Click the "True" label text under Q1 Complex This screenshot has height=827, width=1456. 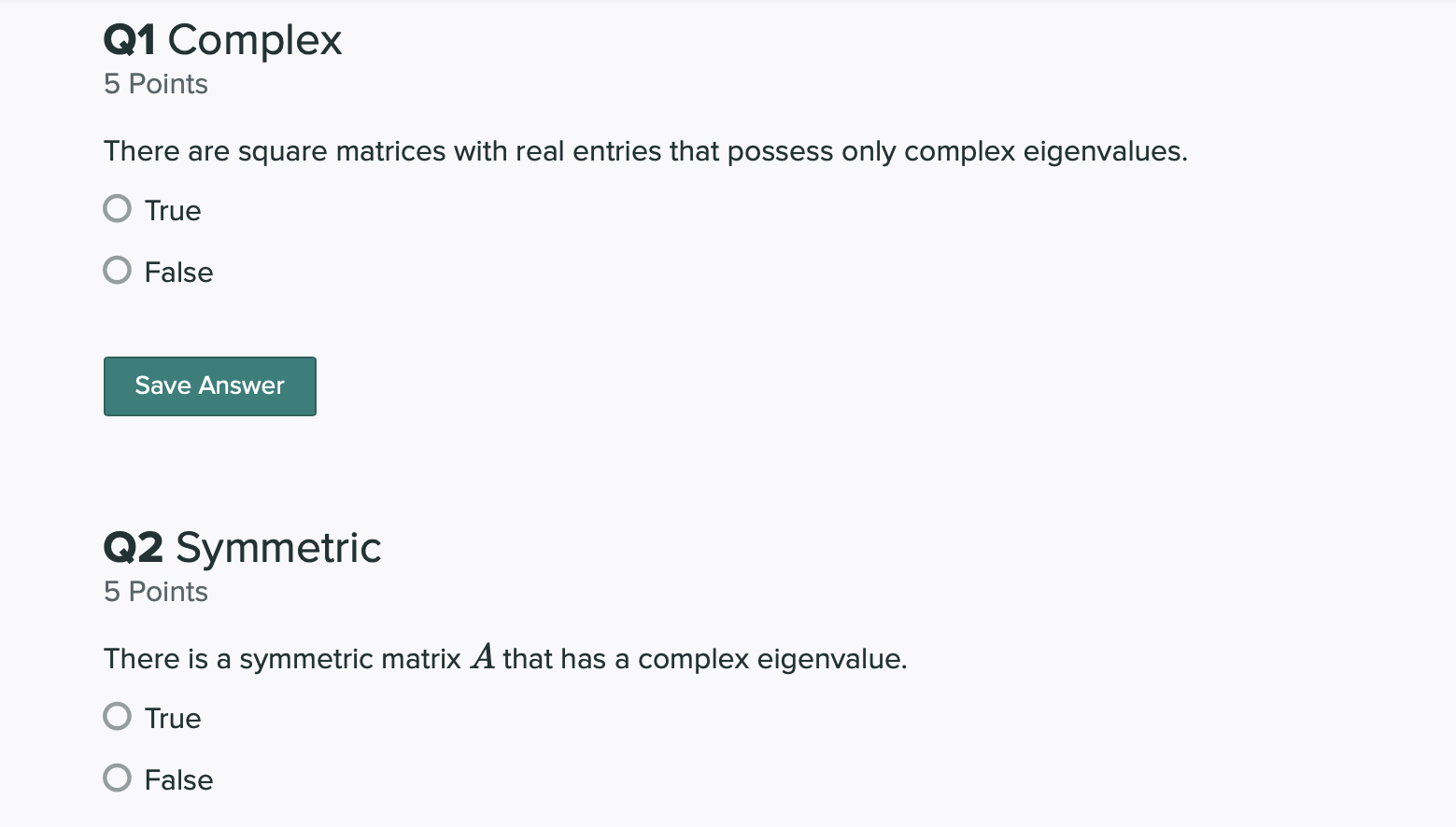[x=173, y=211]
